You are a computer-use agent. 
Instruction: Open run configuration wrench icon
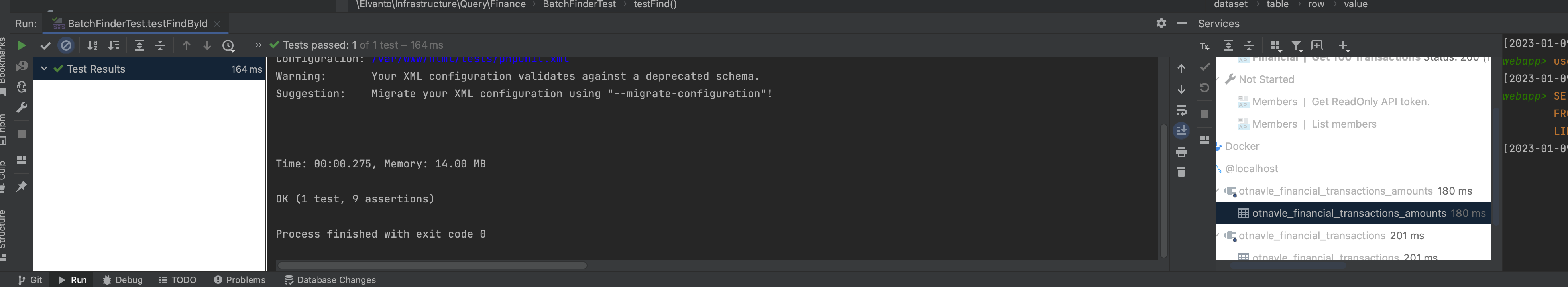click(21, 108)
